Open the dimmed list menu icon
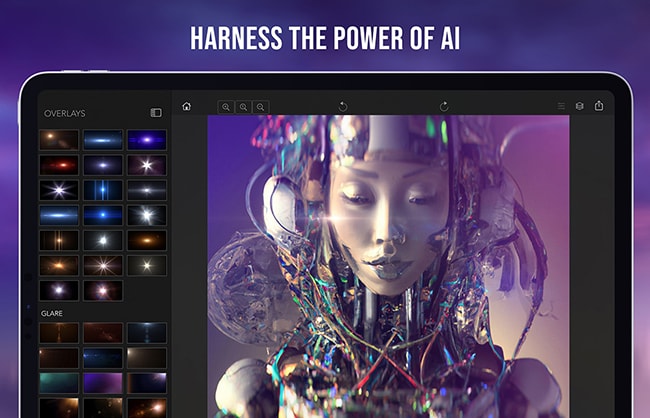The image size is (650, 418). [x=561, y=106]
